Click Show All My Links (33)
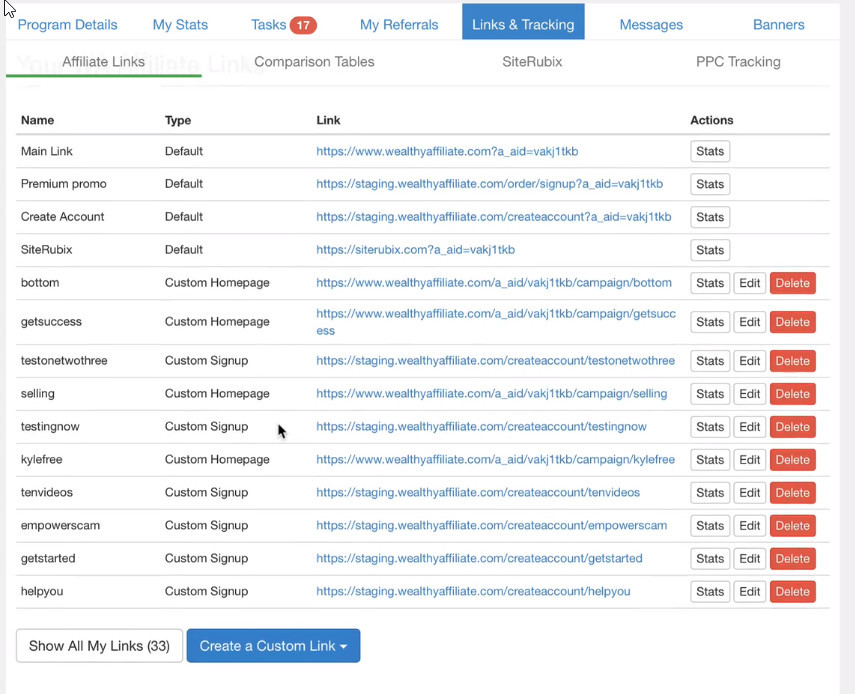The height and width of the screenshot is (694, 855). tap(99, 645)
